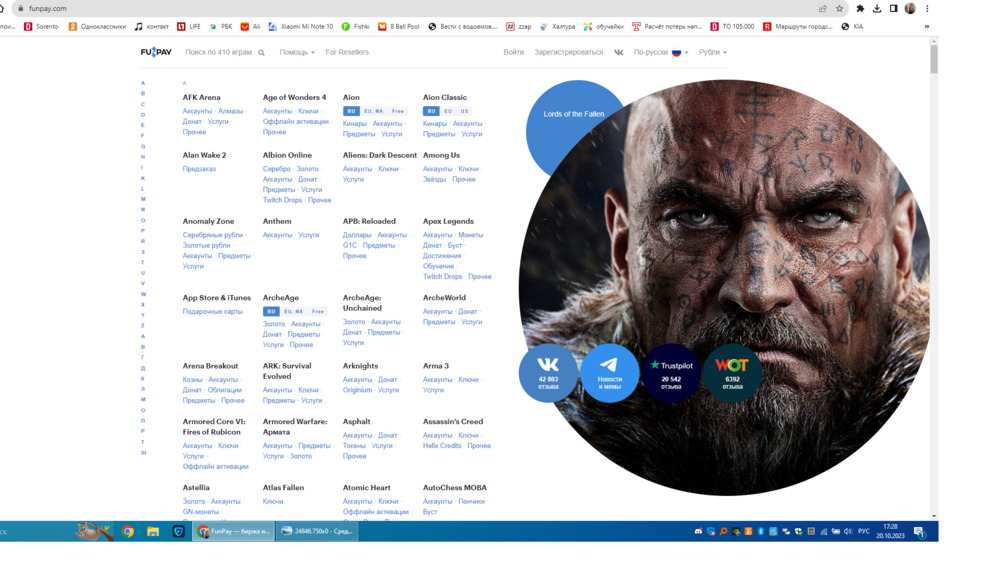This screenshot has width=1000, height=562.
Task: Click the FunPay logo
Action: [x=156, y=52]
